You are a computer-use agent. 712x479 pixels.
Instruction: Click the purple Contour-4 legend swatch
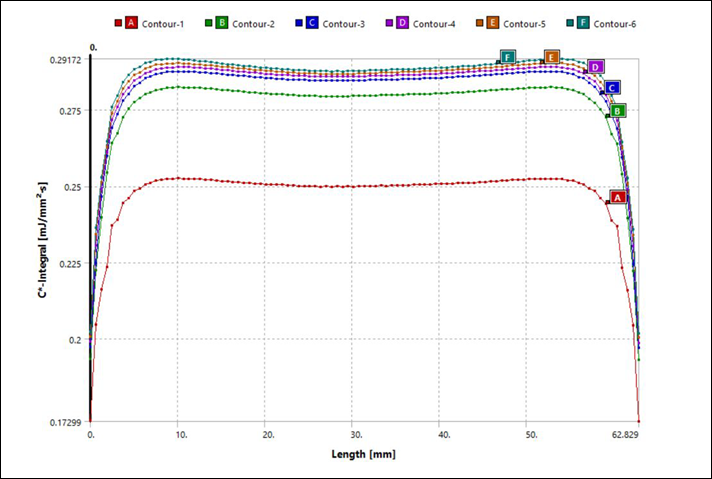tap(389, 23)
